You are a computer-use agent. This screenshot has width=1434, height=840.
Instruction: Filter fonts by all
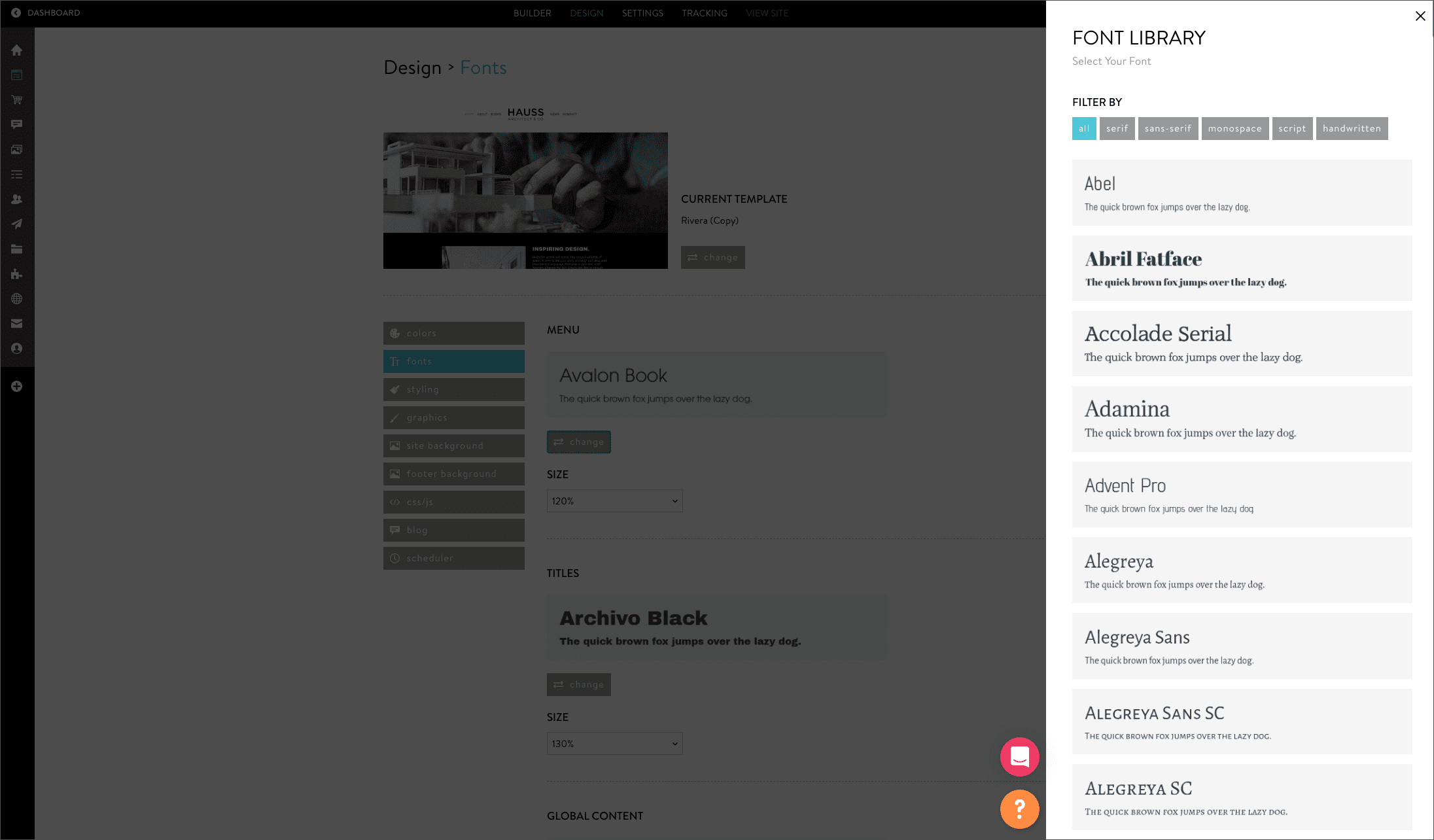tap(1084, 128)
